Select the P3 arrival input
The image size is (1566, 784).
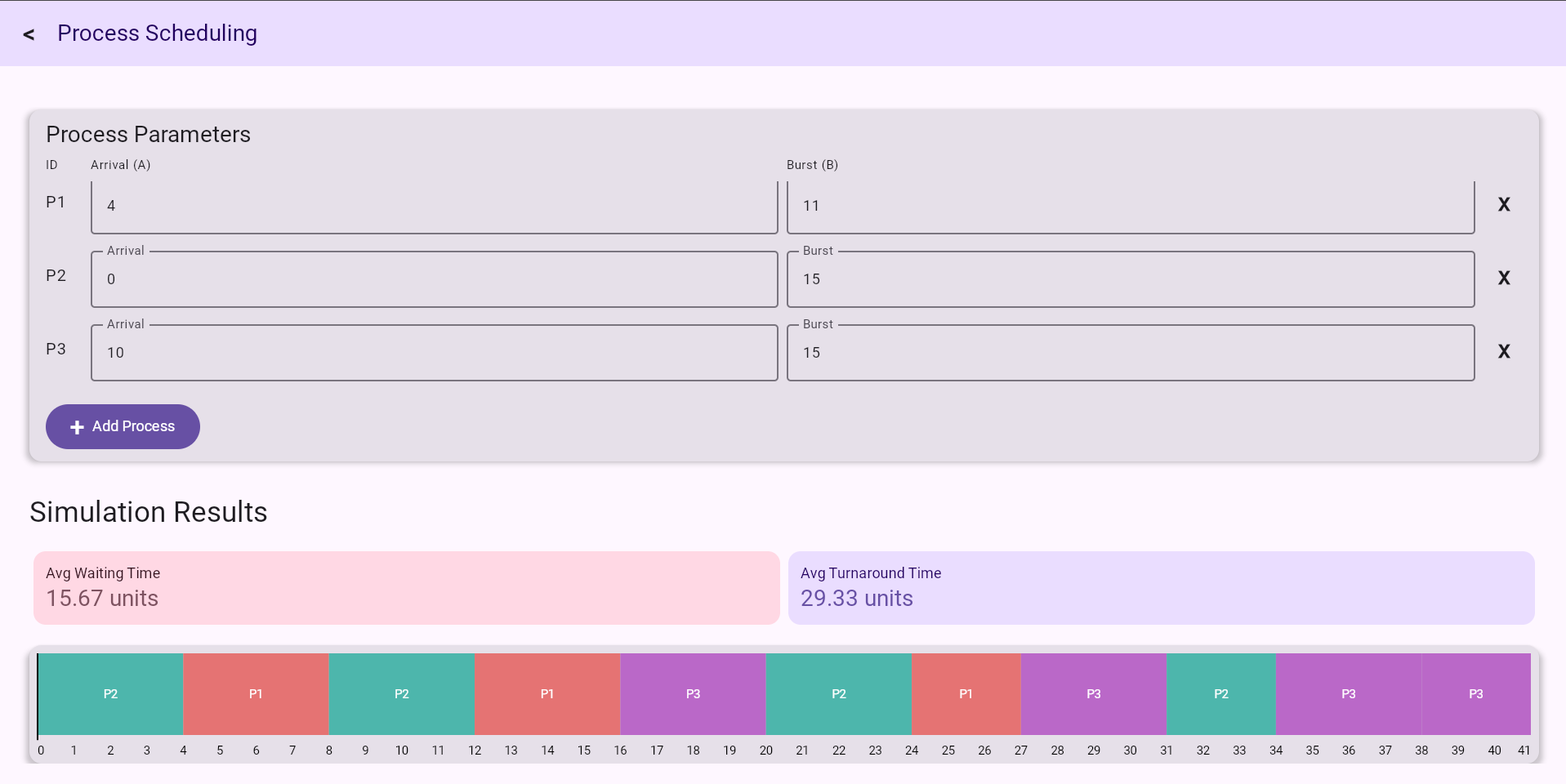(x=435, y=353)
